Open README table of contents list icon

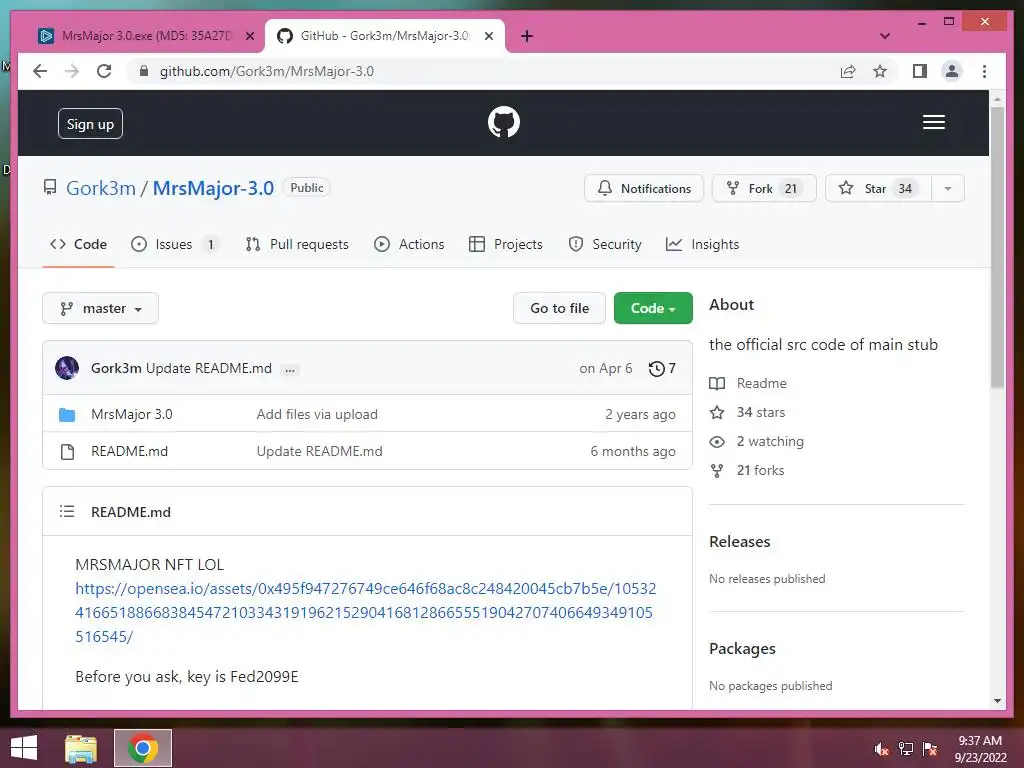(x=67, y=511)
